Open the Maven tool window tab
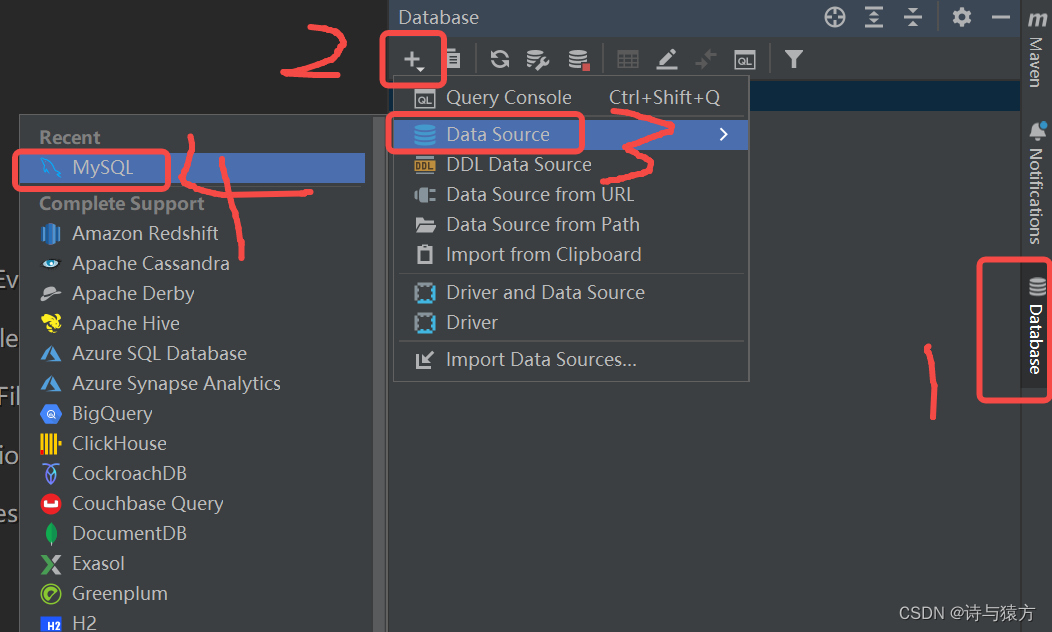This screenshot has width=1052, height=632. pos(1037,49)
